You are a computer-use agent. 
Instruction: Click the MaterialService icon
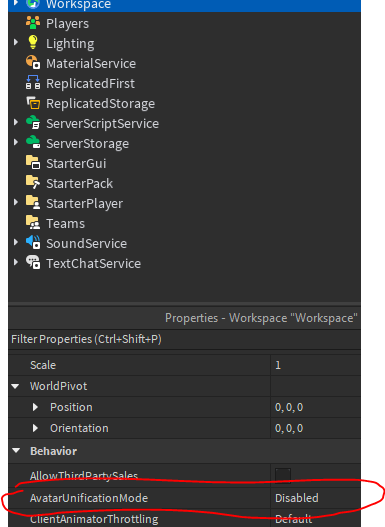point(33,63)
